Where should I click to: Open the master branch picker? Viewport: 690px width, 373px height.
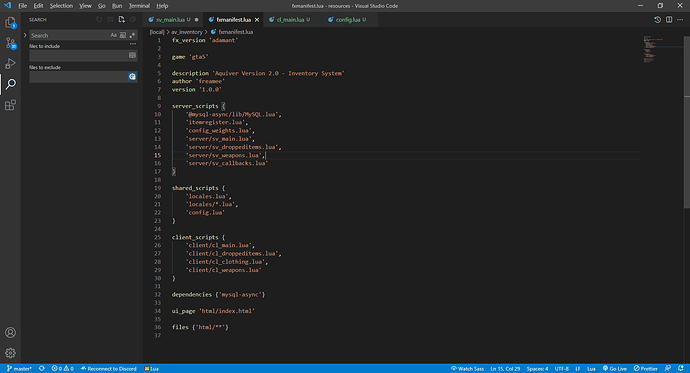[x=19, y=369]
